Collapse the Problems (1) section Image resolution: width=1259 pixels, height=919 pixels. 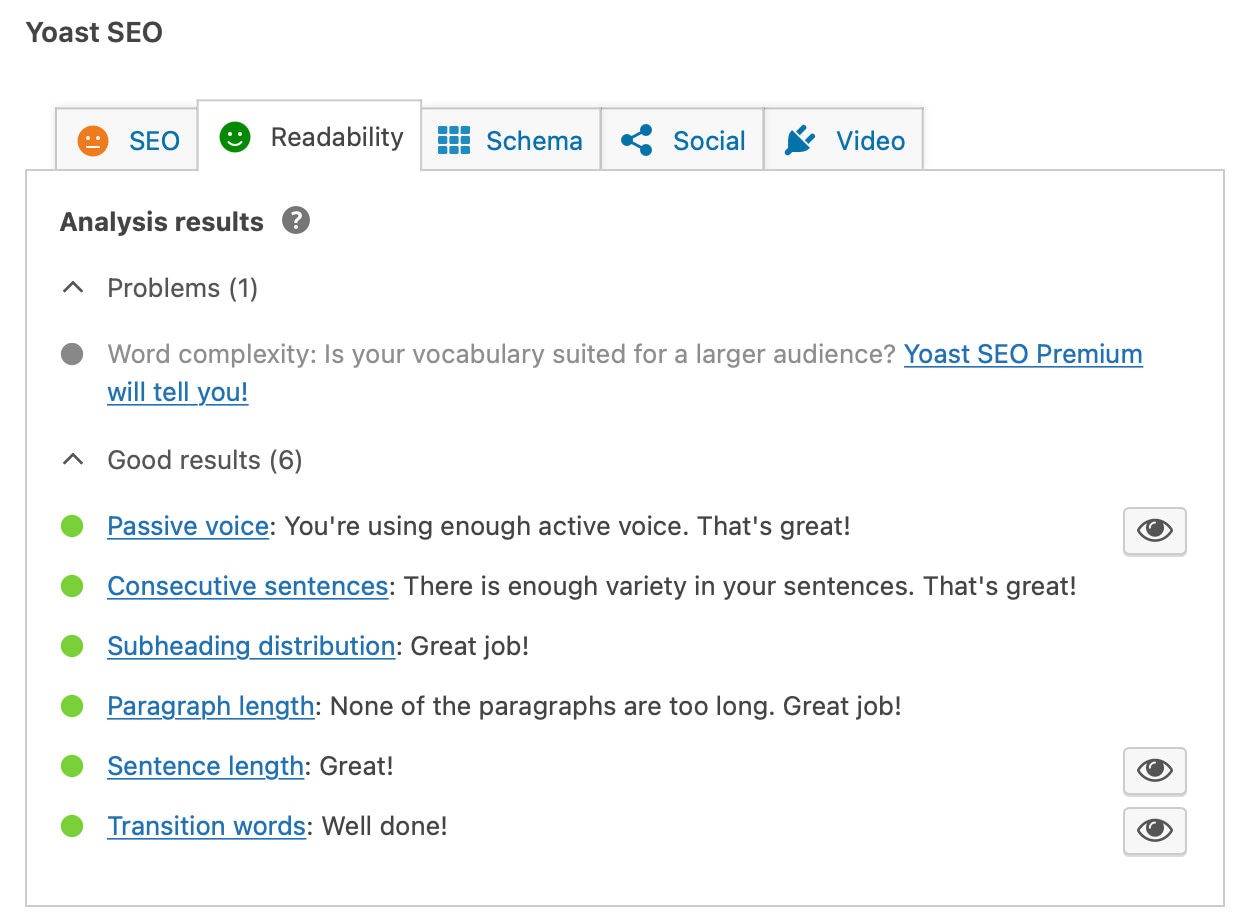72,288
